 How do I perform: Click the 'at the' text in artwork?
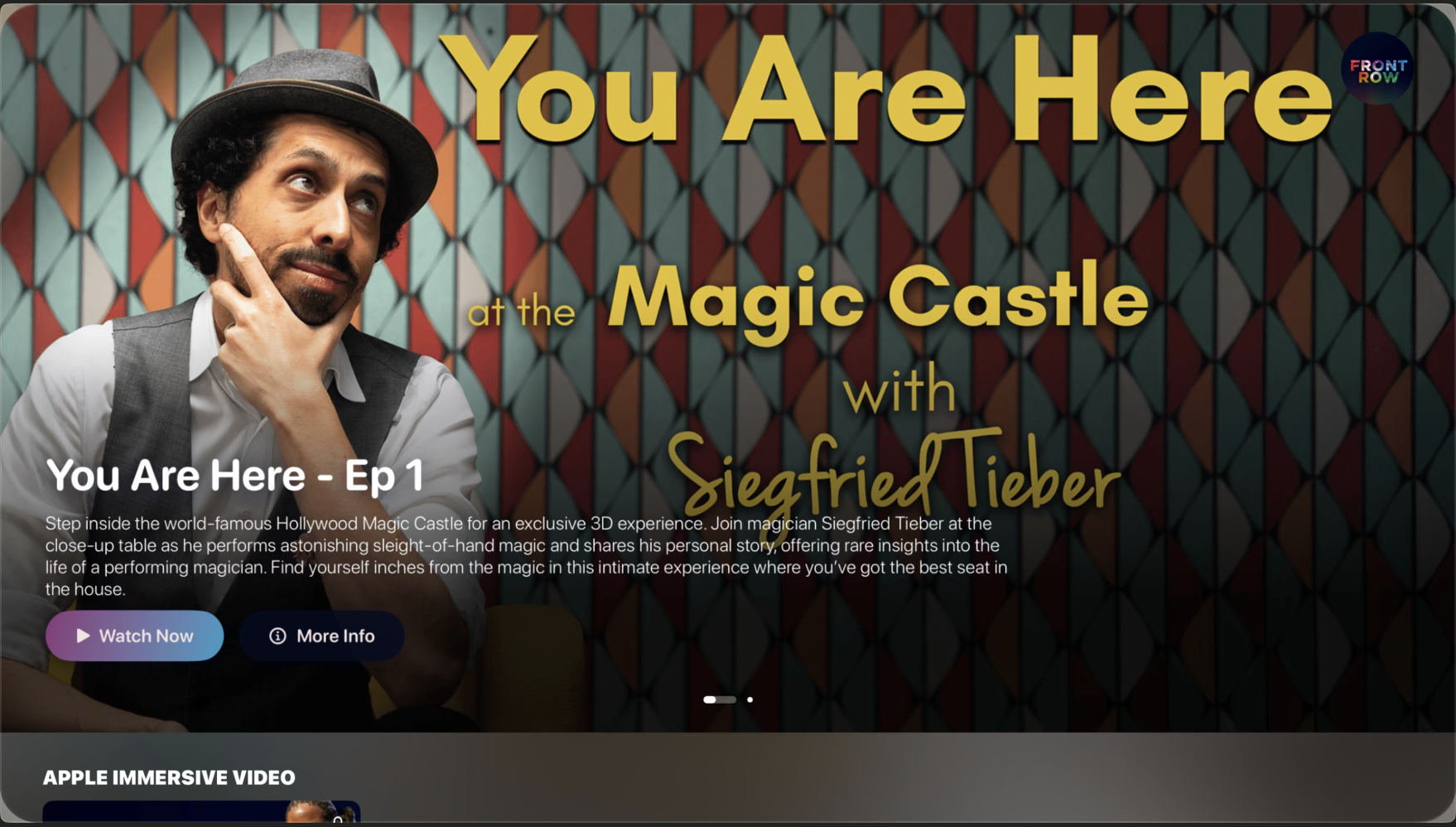click(521, 312)
